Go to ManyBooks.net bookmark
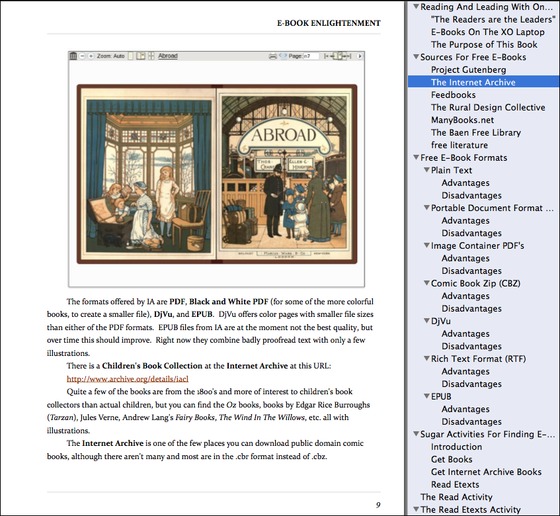The height and width of the screenshot is (516, 560). click(x=462, y=120)
